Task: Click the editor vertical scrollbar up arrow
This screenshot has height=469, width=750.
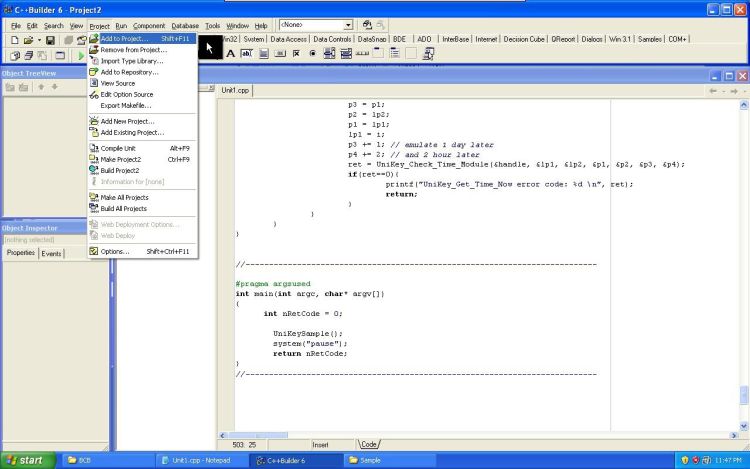Action: pyautogui.click(x=744, y=105)
